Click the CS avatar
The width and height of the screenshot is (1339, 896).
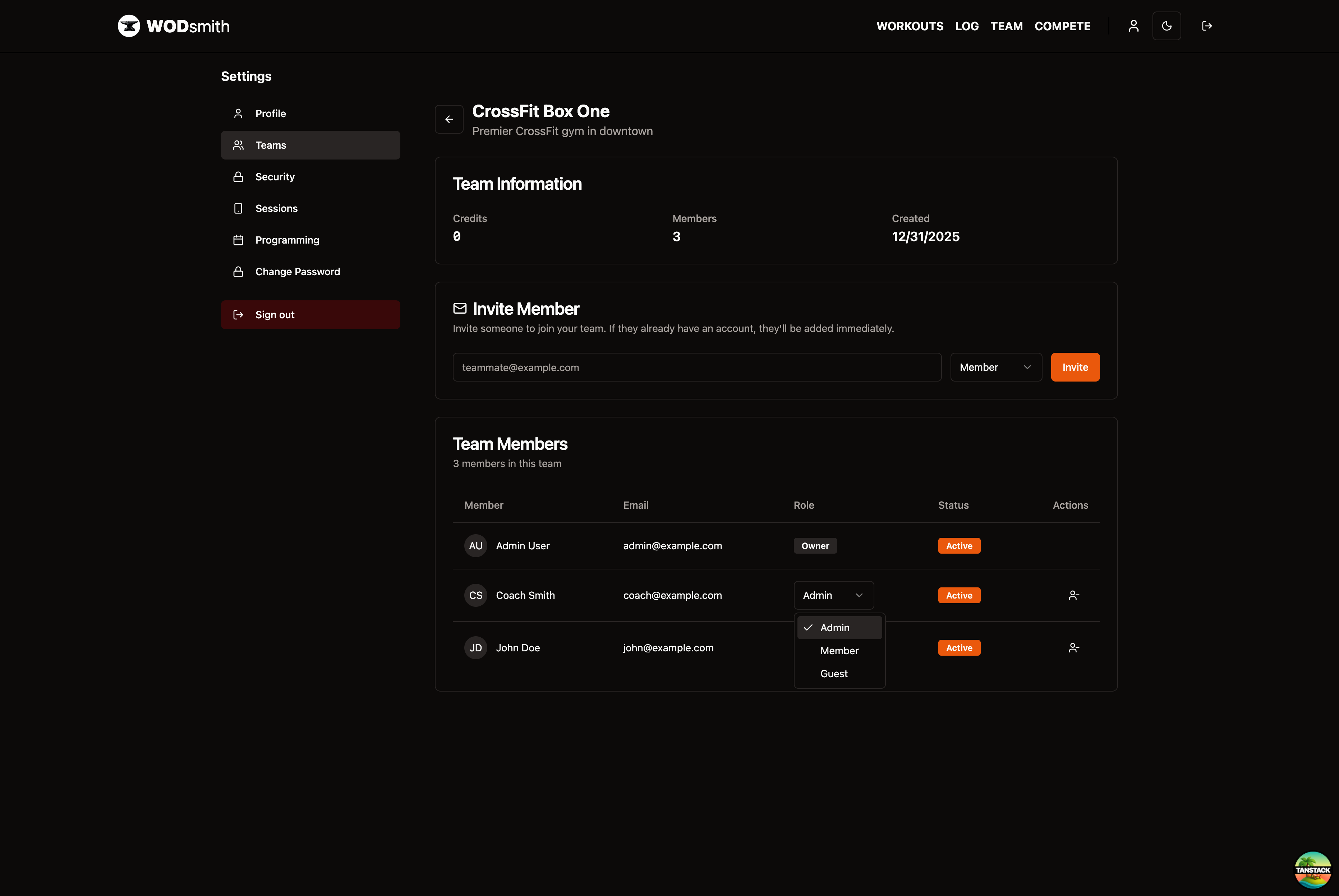point(475,595)
